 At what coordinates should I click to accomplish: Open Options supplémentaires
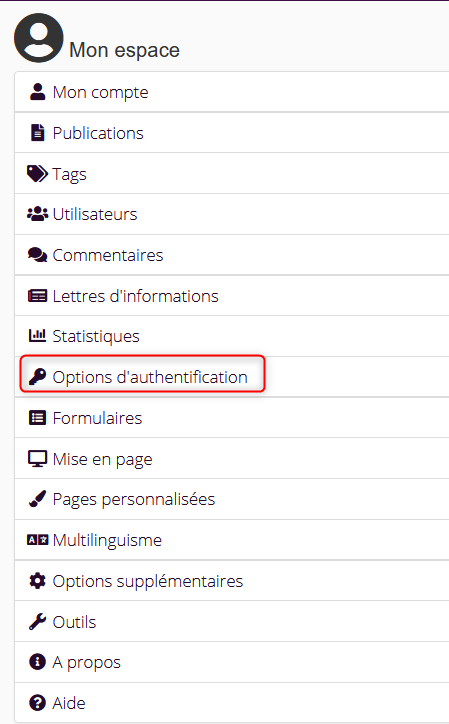(x=232, y=581)
